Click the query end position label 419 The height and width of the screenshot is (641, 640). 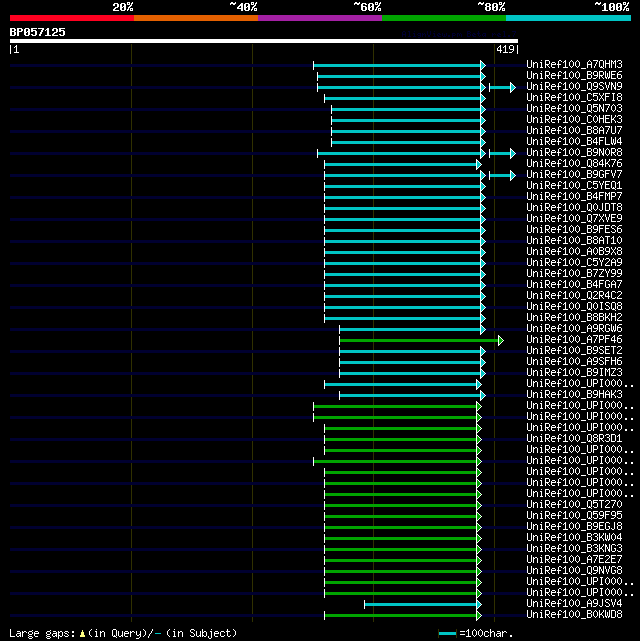[x=505, y=49]
